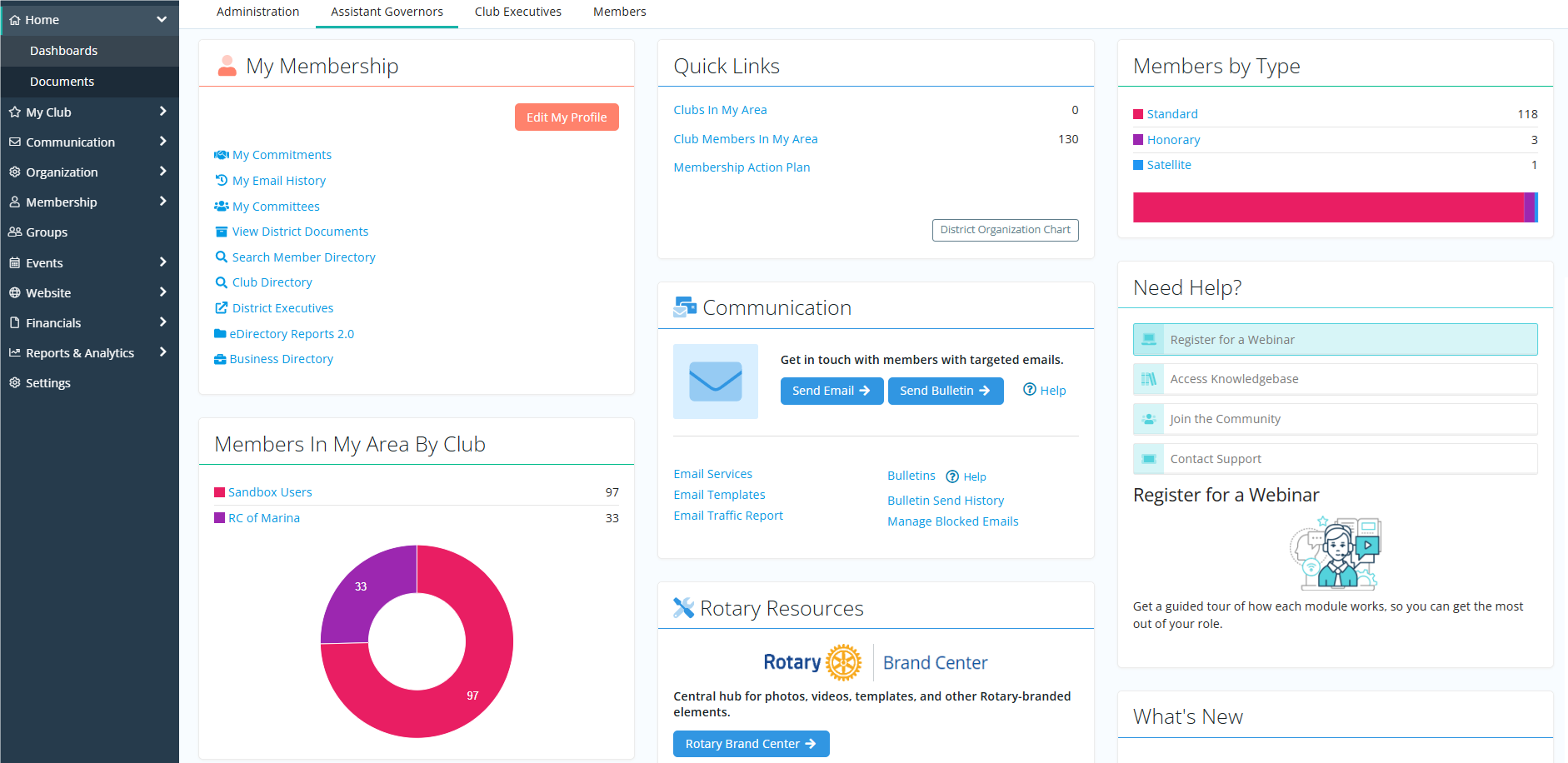Click the archive icon beside View District Documents

[x=222, y=232]
